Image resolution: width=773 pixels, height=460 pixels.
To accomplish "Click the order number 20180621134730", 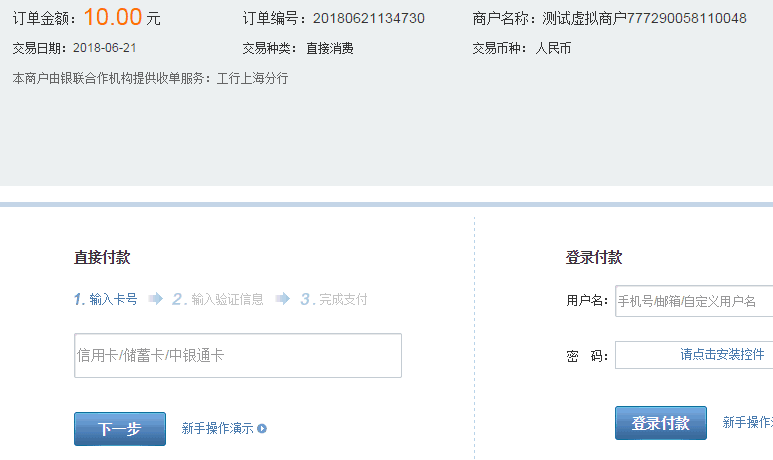I will [368, 18].
